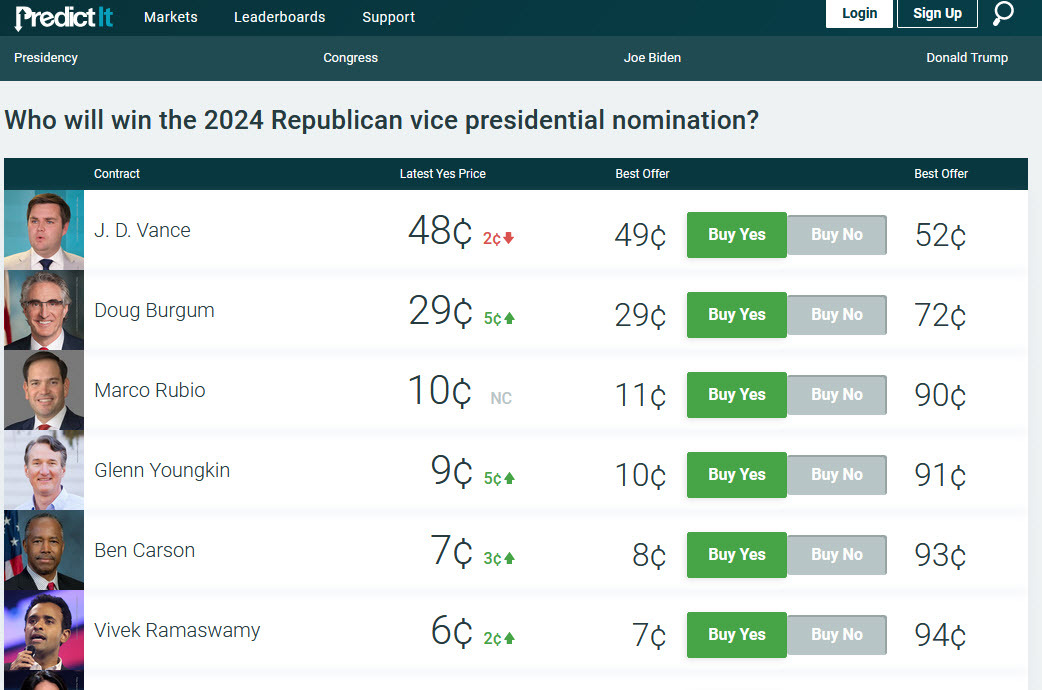Open the search magnifier icon

coord(1003,16)
